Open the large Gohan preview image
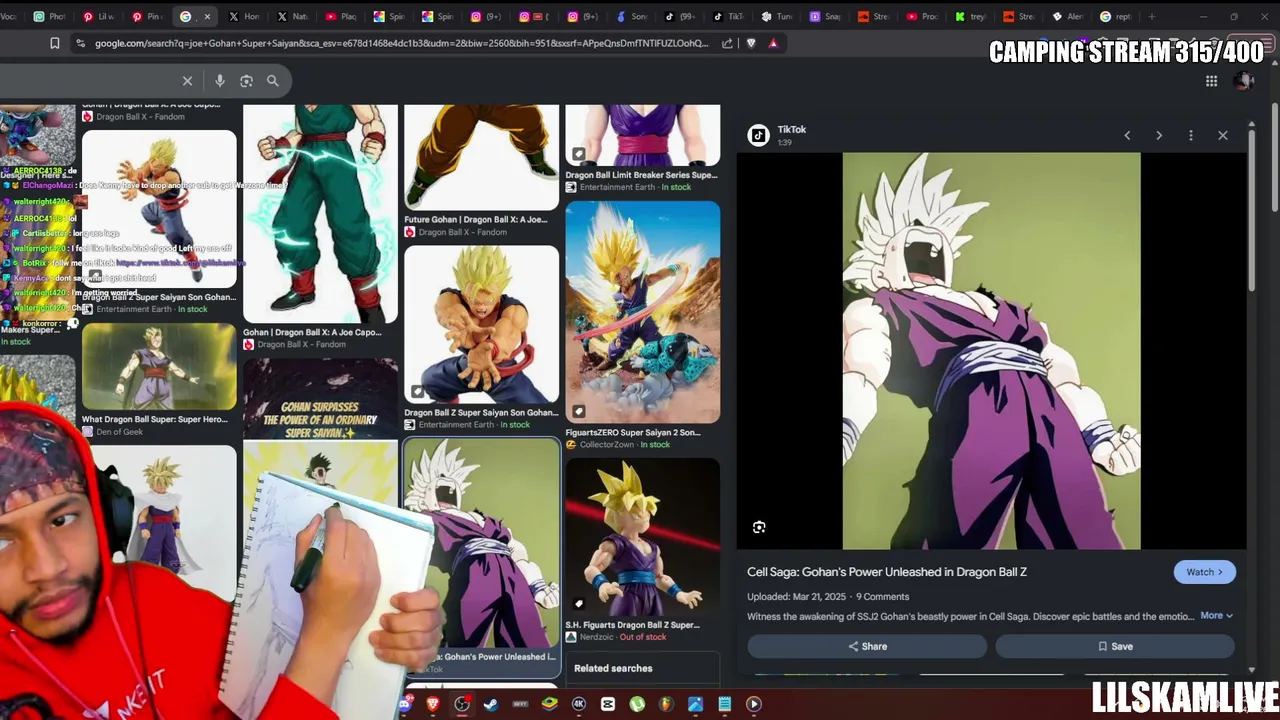1280x720 pixels. point(991,351)
